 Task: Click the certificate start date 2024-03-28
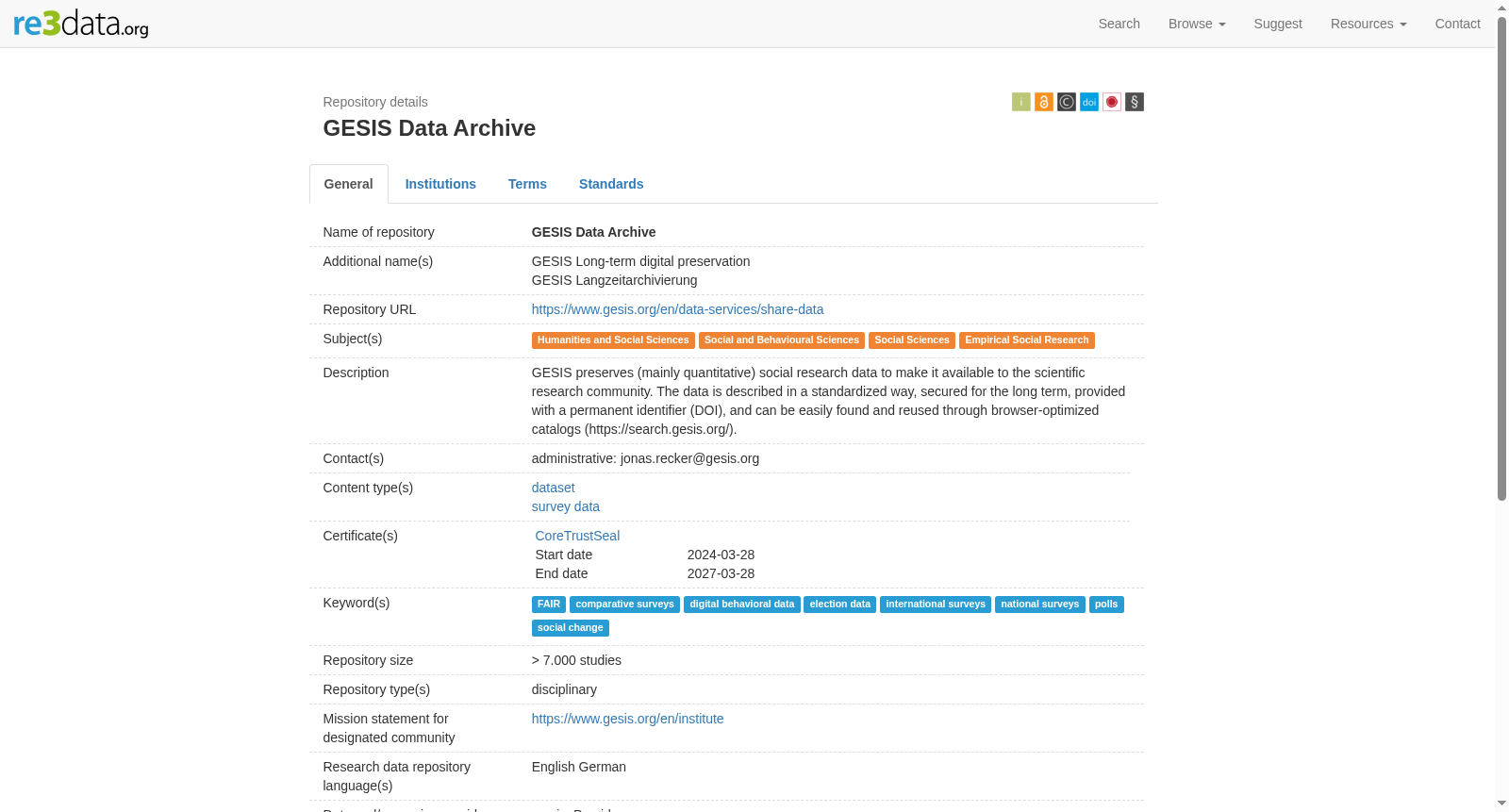tap(721, 555)
